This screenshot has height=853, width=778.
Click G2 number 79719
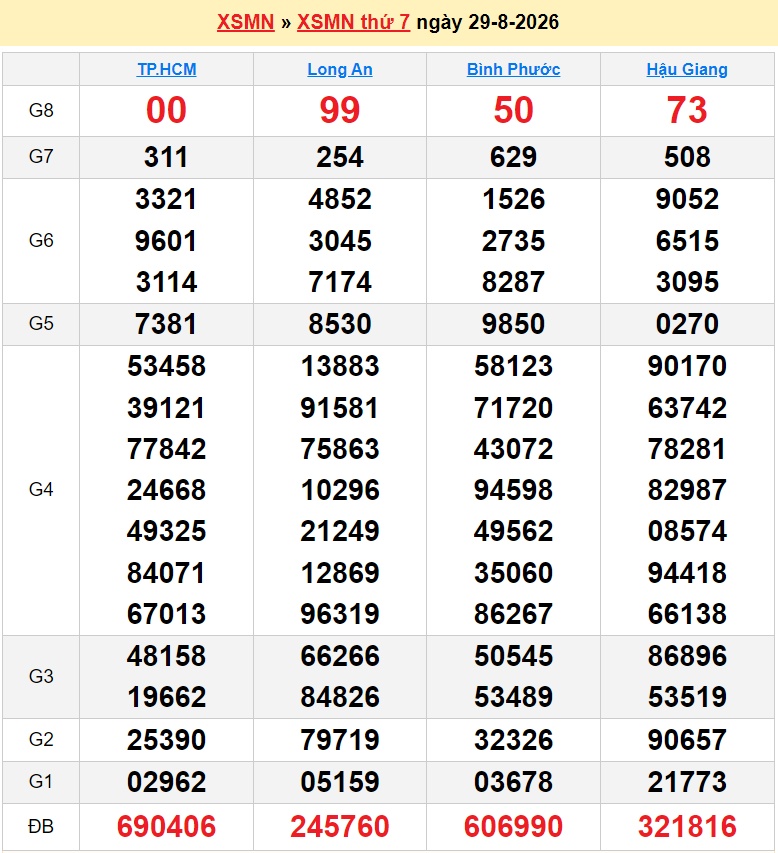click(339, 740)
